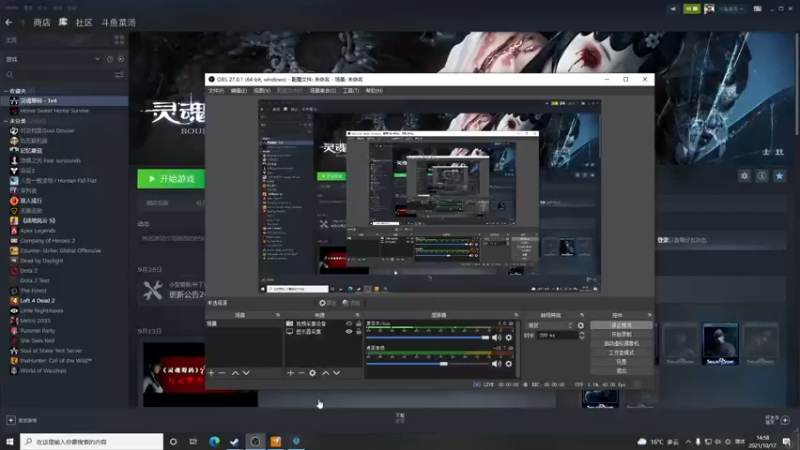Start the OBS virtual camera
Image resolution: width=800 pixels, height=450 pixels.
click(x=621, y=343)
